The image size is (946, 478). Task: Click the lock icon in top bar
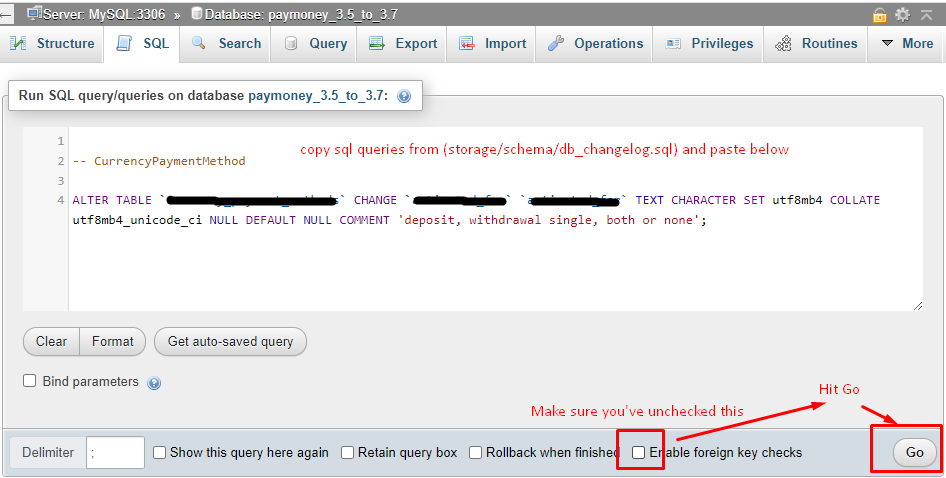[x=880, y=14]
